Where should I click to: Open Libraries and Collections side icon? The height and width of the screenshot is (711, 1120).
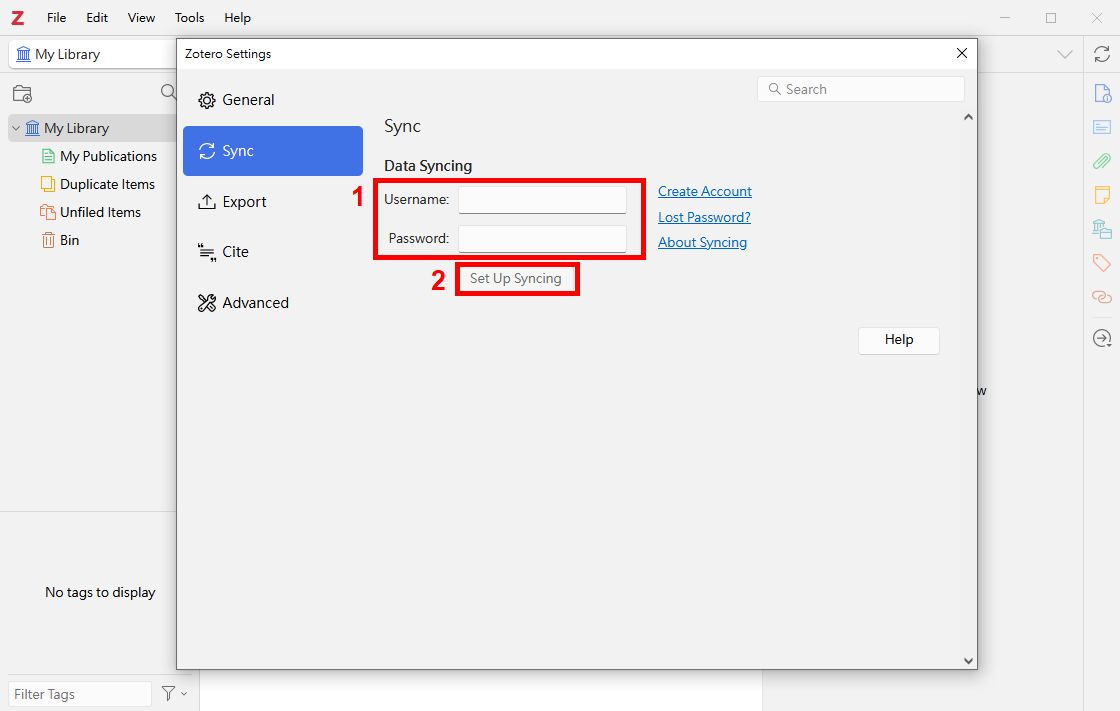pos(1101,229)
